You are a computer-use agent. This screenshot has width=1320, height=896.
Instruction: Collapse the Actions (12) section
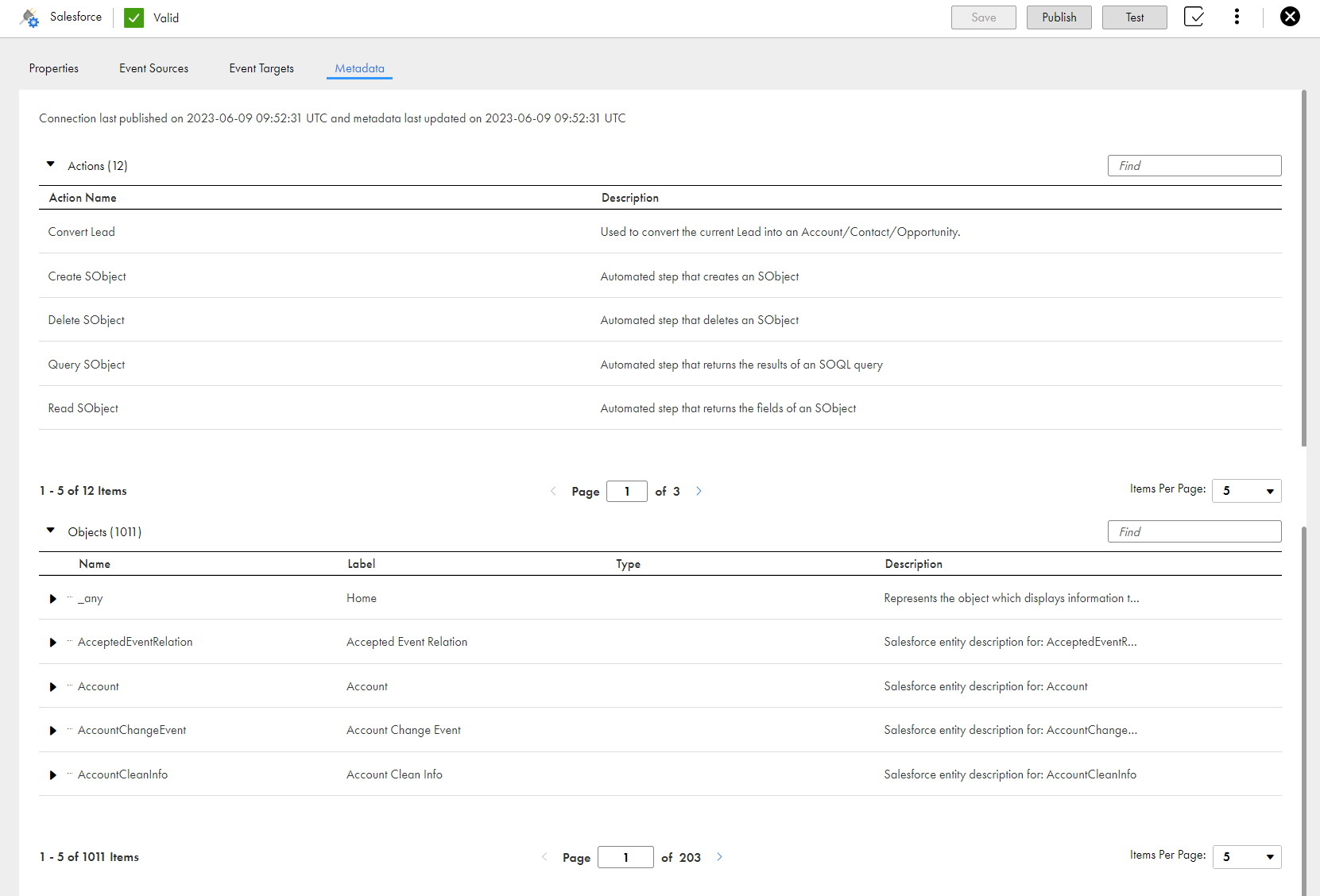51,164
